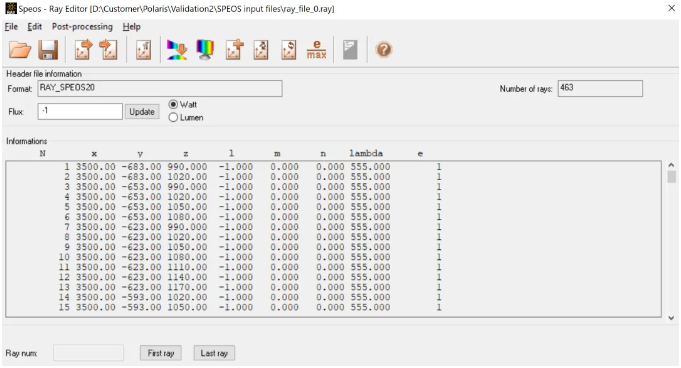Click the spectrum with arrow icon
Viewport: 681px width, 368px height.
(x=177, y=50)
